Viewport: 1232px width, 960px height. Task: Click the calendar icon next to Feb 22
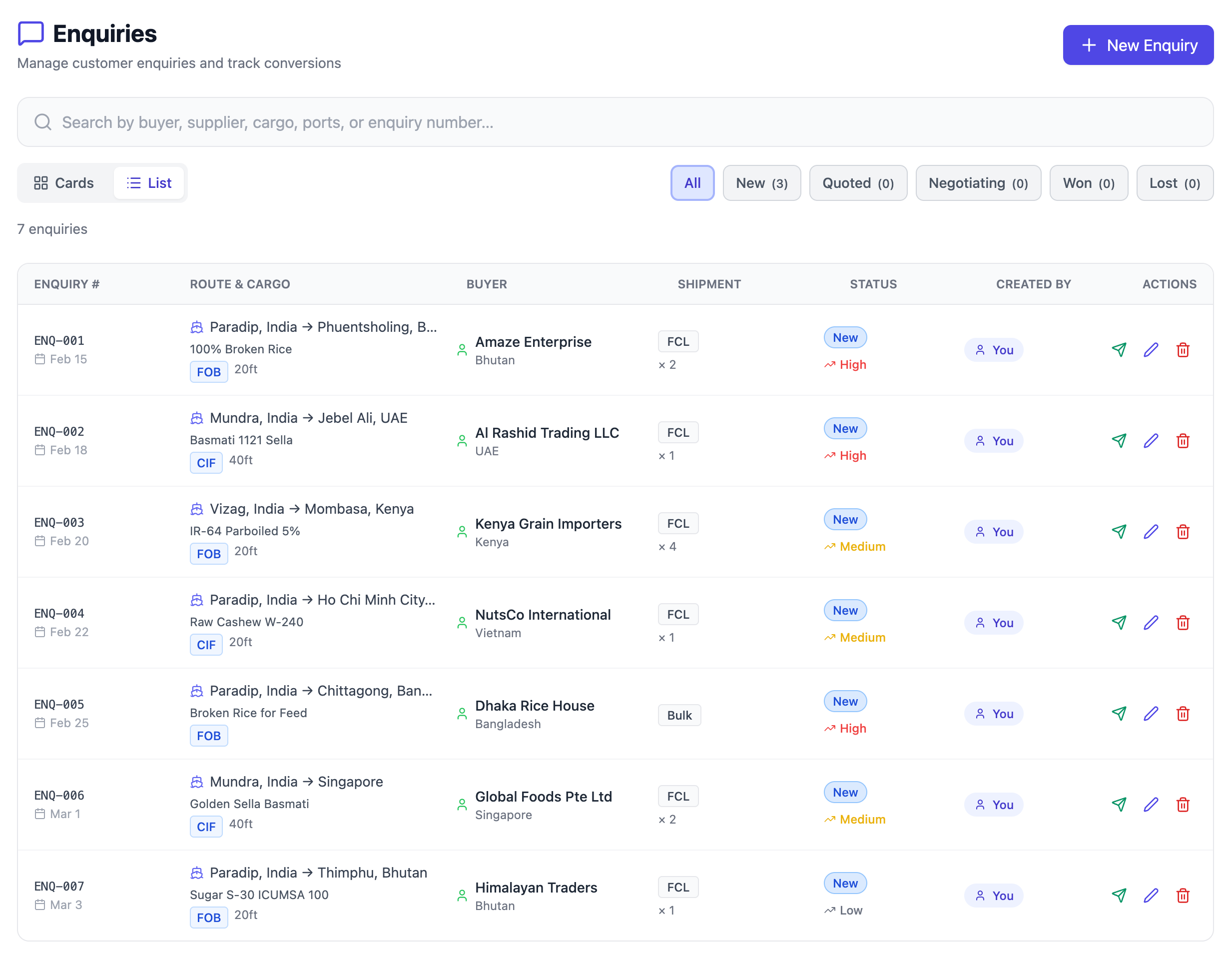(39, 632)
